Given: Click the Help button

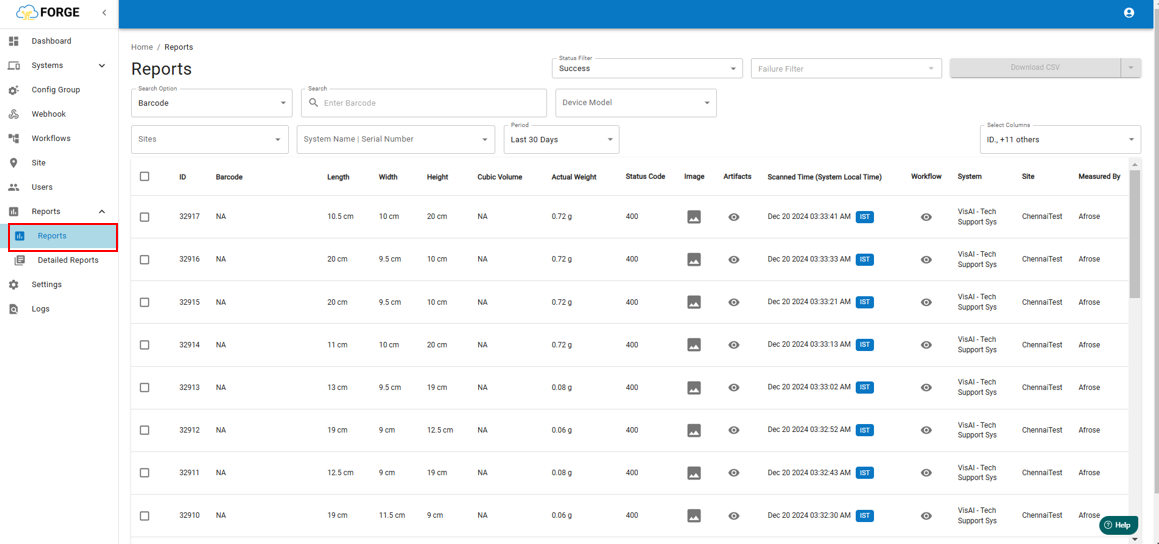Looking at the screenshot, I should coord(1118,525).
